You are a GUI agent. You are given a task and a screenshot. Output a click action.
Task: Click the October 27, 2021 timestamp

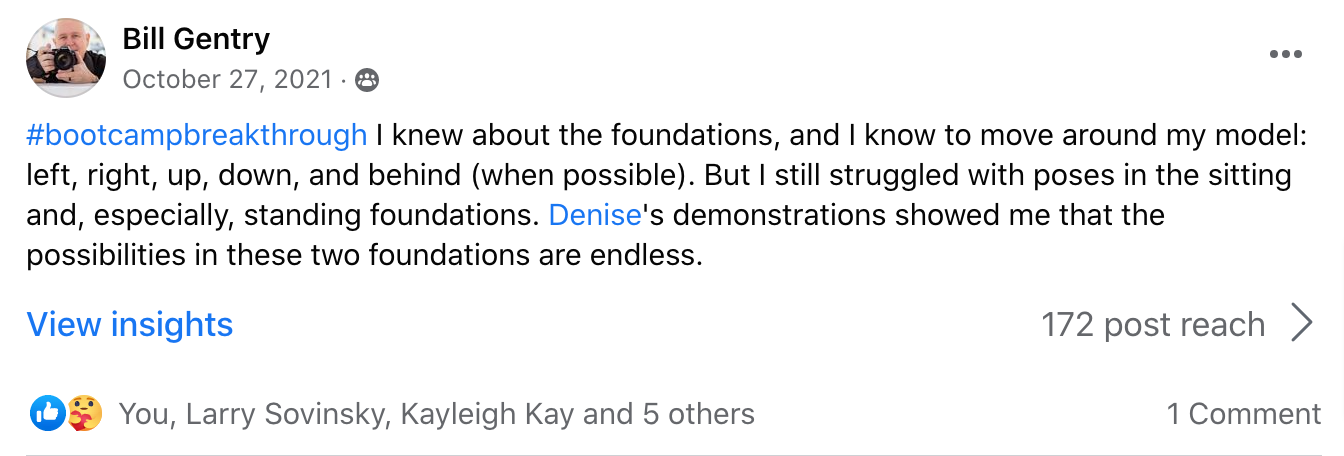227,80
